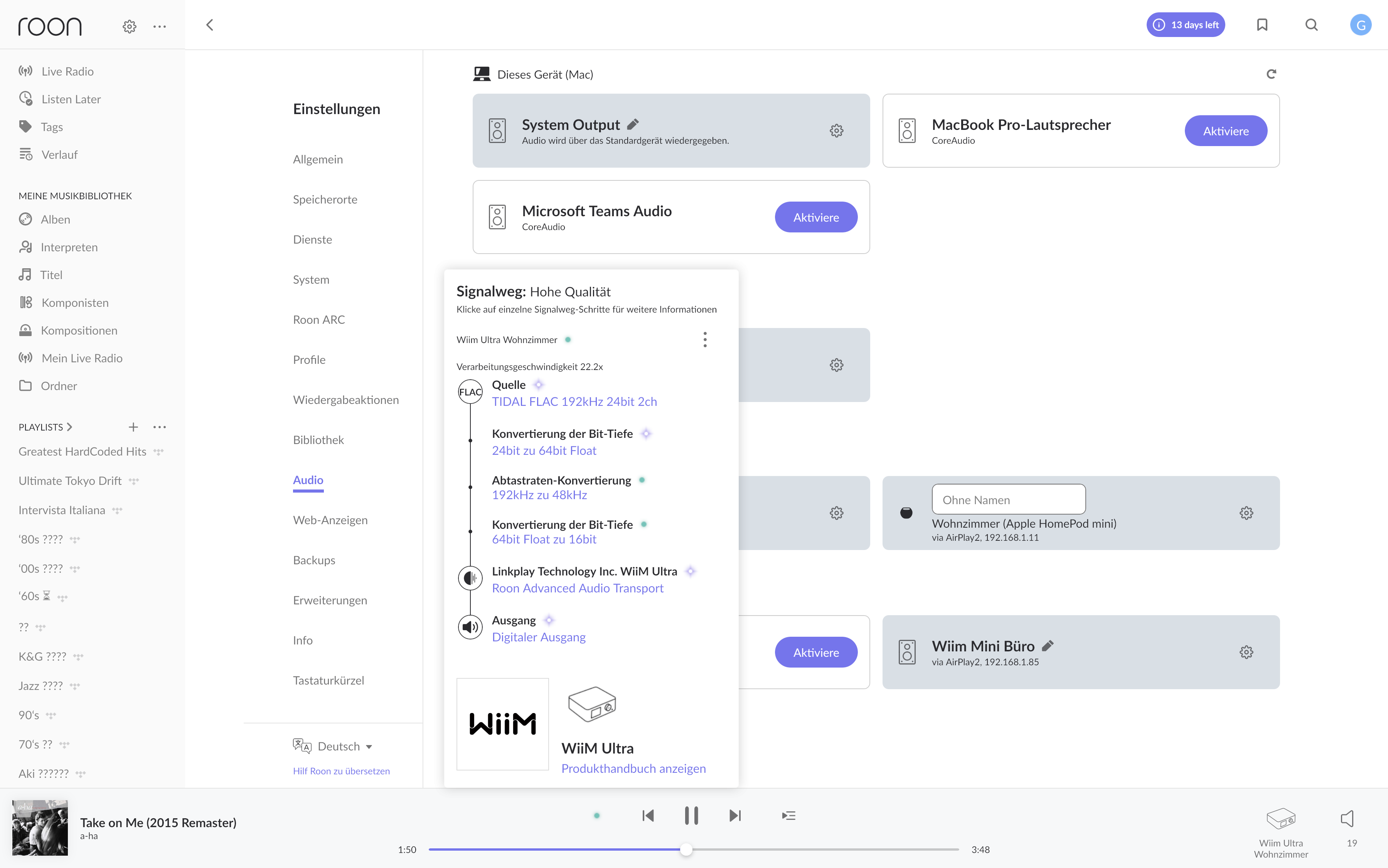Go back with the left arrow
Viewport: 1388px width, 868px height.
click(210, 25)
